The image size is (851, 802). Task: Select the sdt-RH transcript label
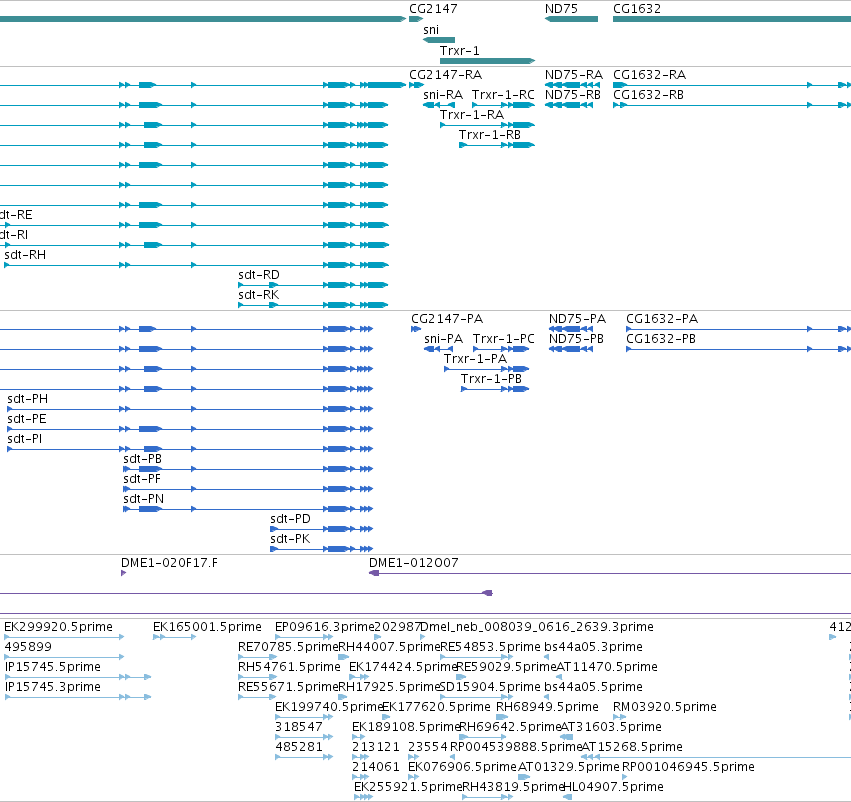pyautogui.click(x=25, y=254)
